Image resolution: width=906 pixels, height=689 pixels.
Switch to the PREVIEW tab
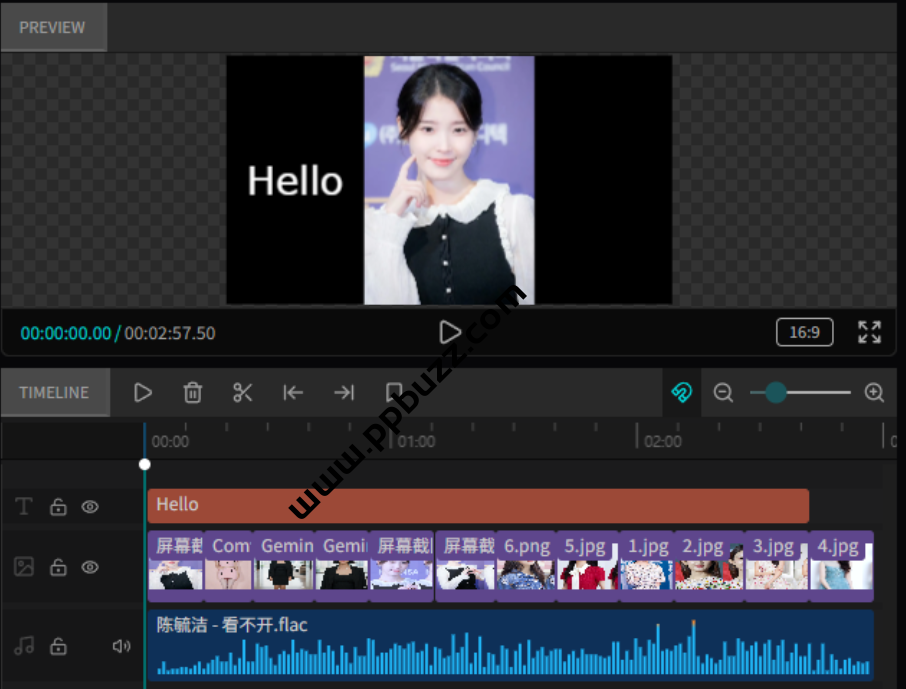53,27
